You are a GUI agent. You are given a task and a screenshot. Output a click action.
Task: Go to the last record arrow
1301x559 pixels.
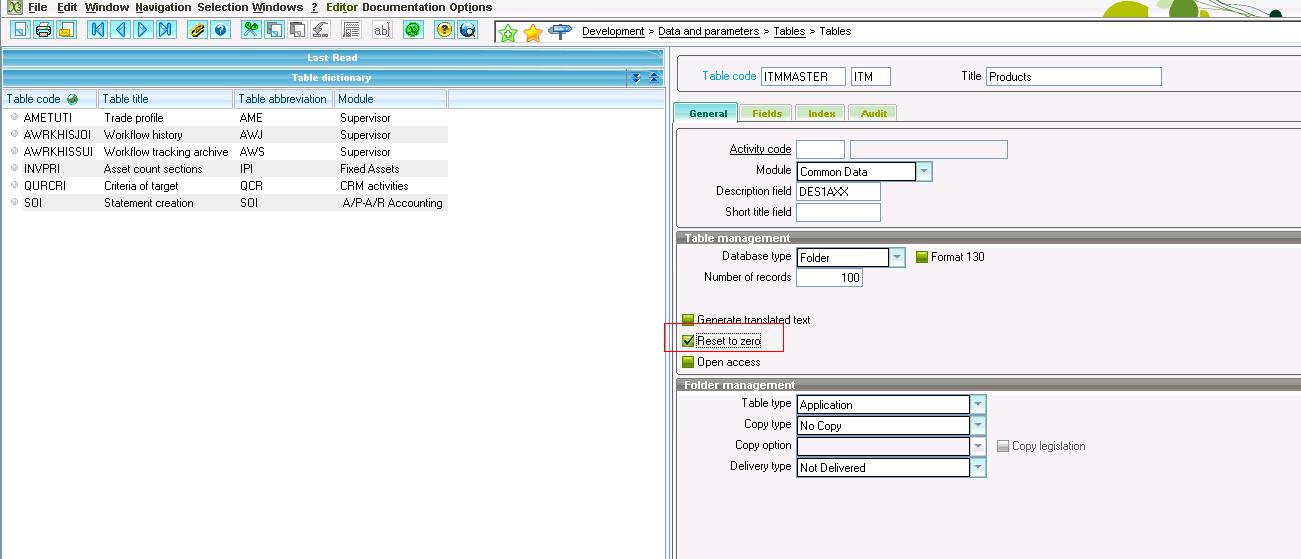point(166,30)
